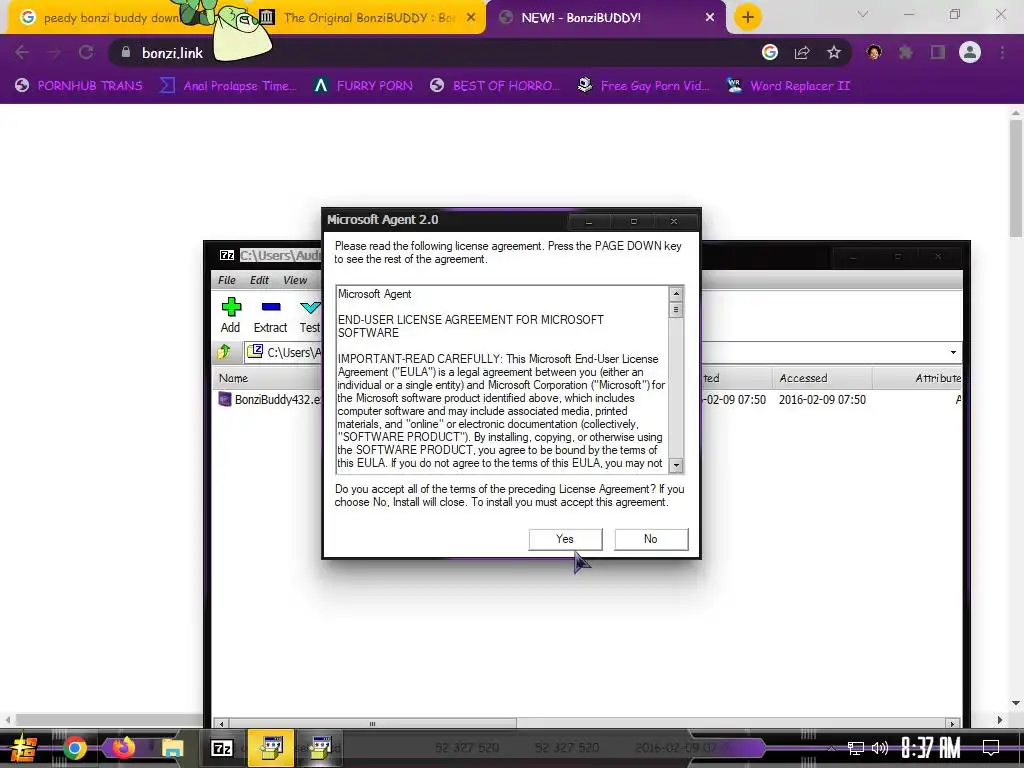Open the Chrome profile icon
Screen dimensions: 1024x768
coord(970,52)
